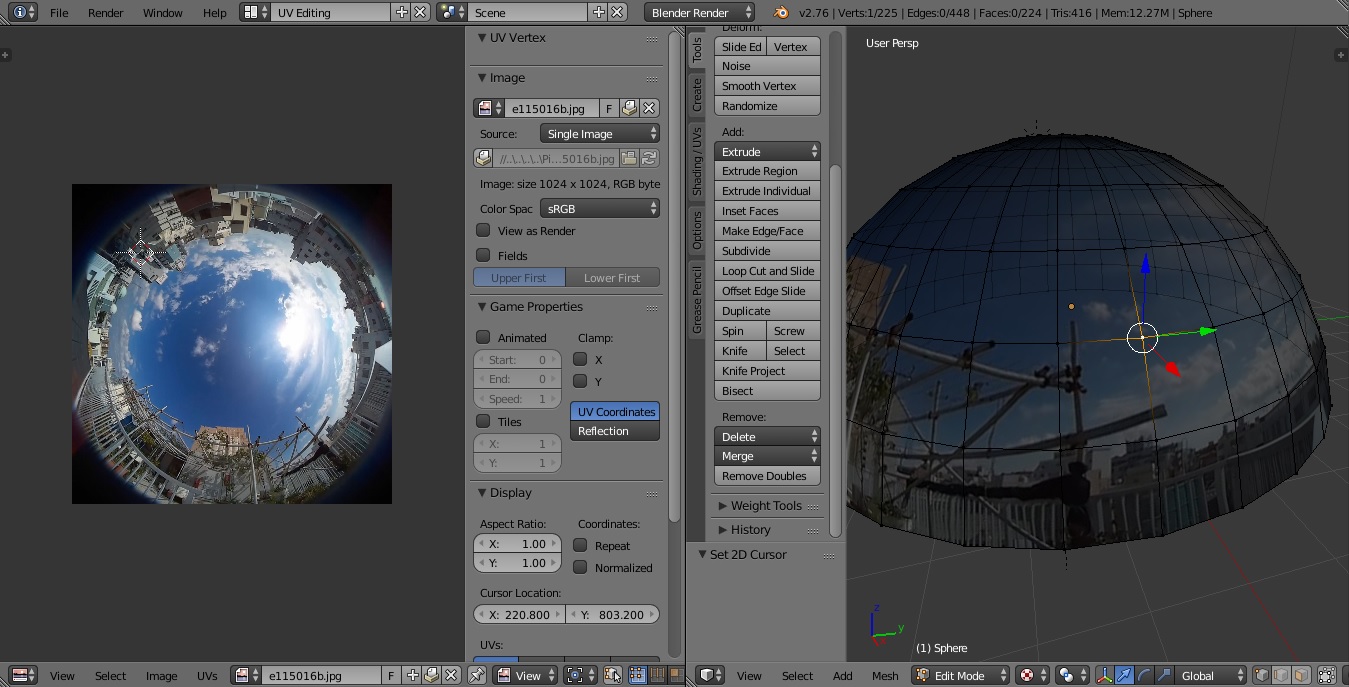The image size is (1349, 687).
Task: Open the UVs menu
Action: click(x=206, y=675)
